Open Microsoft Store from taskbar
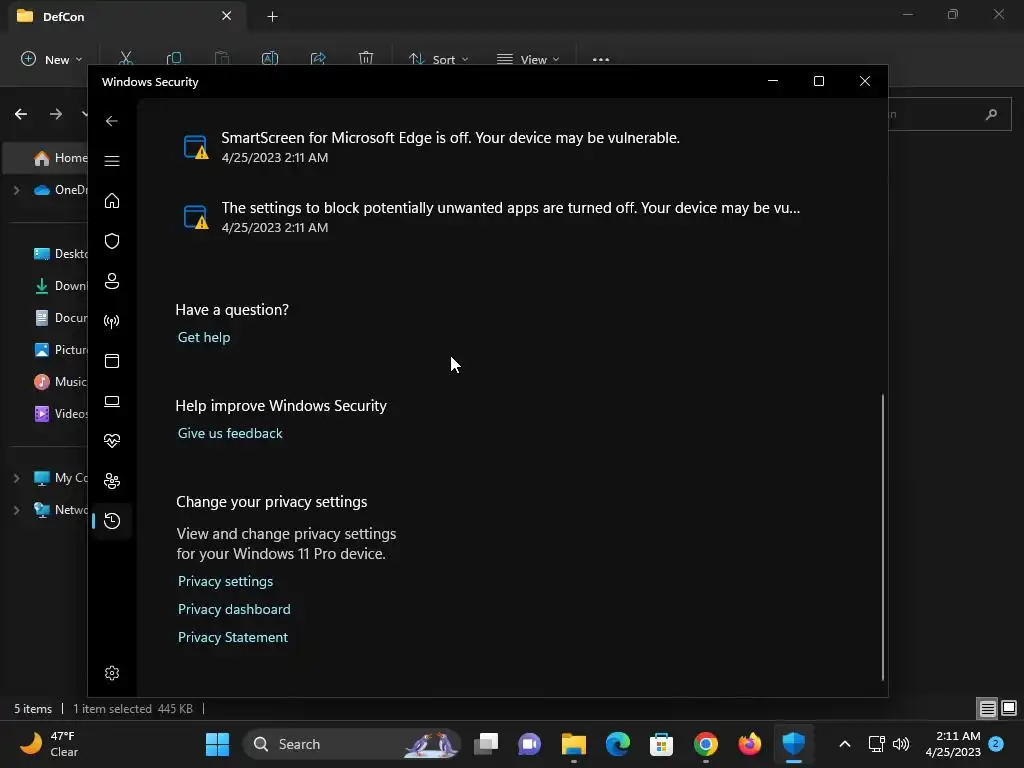Image resolution: width=1024 pixels, height=768 pixels. coord(662,744)
